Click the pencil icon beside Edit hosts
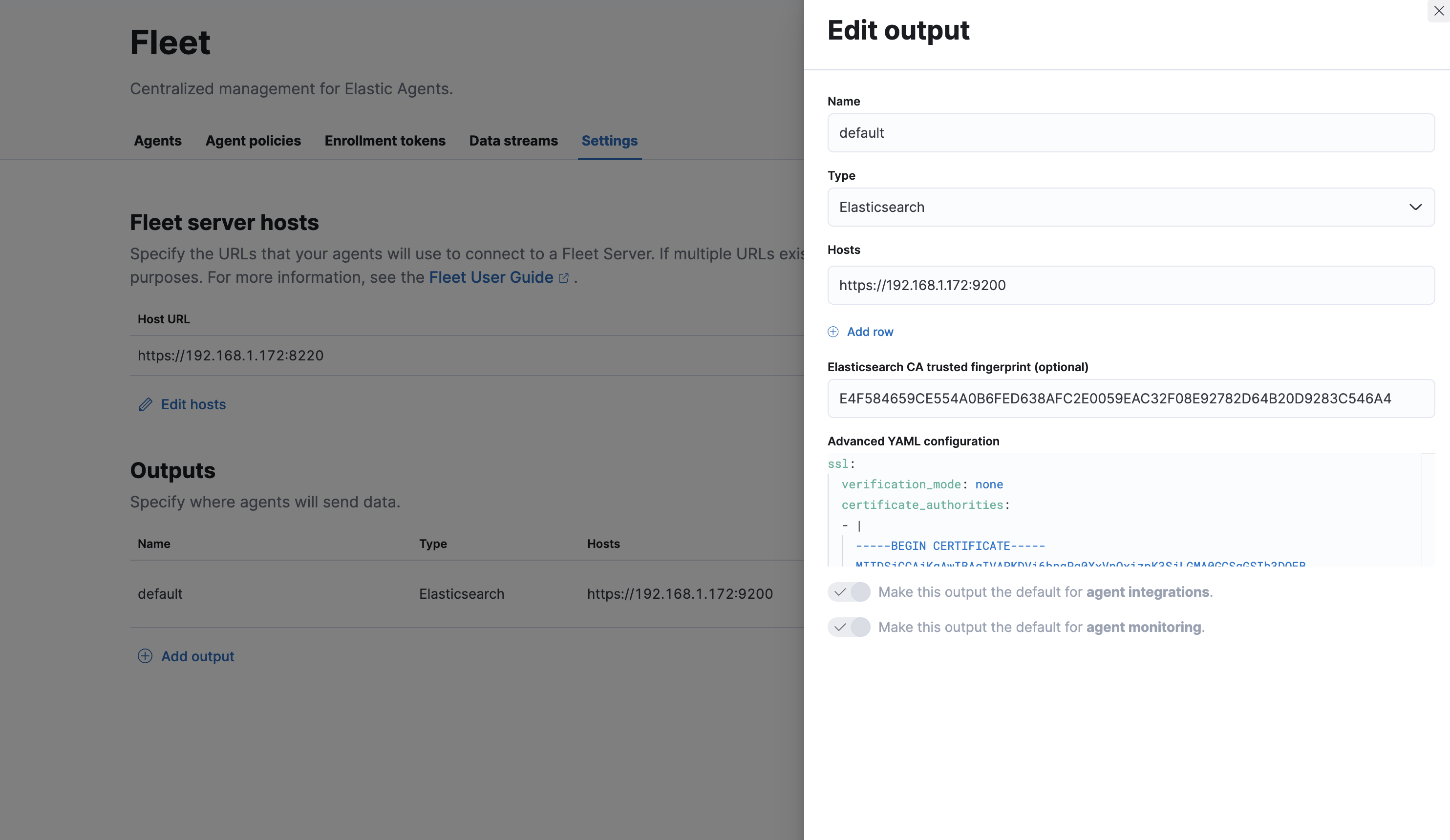The width and height of the screenshot is (1450, 840). pos(146,404)
